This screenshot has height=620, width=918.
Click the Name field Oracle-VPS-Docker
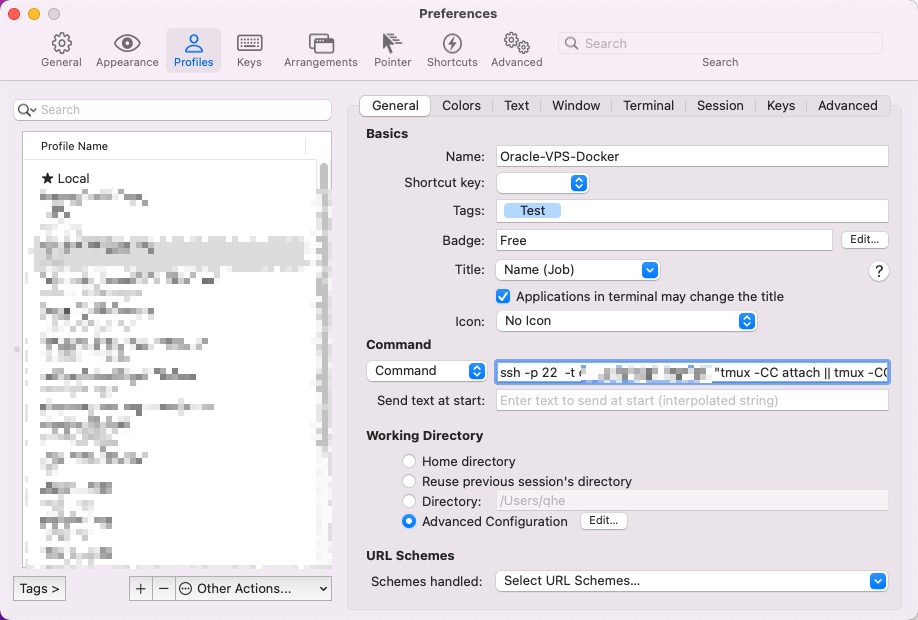tap(692, 156)
